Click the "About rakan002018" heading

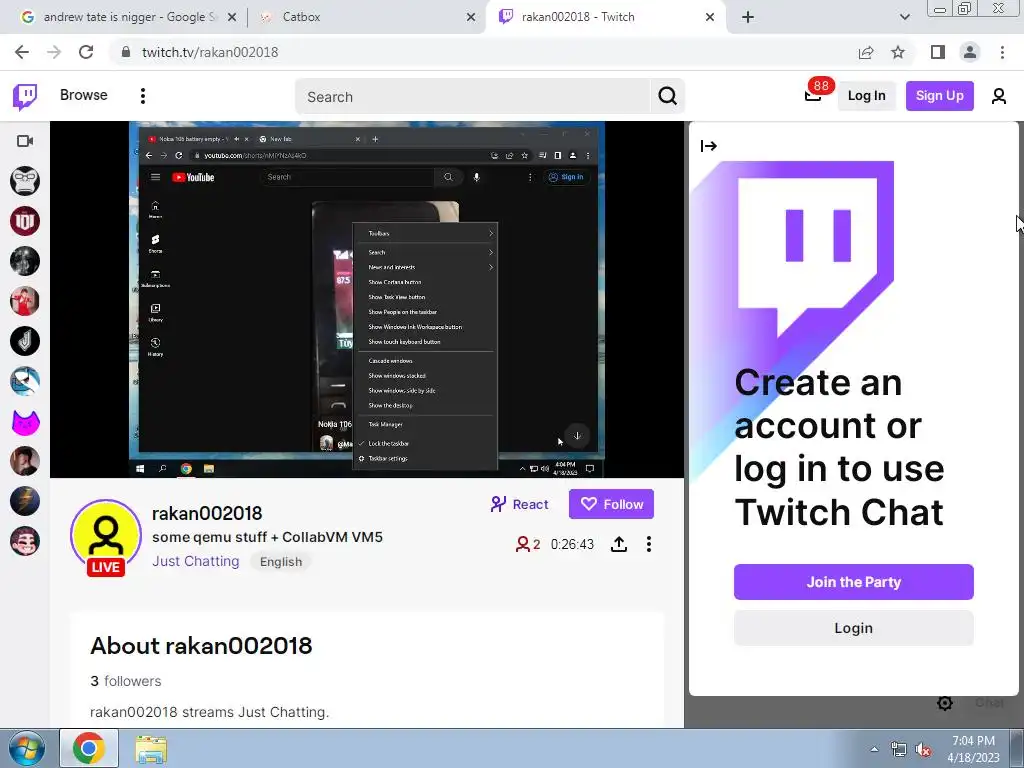[201, 646]
